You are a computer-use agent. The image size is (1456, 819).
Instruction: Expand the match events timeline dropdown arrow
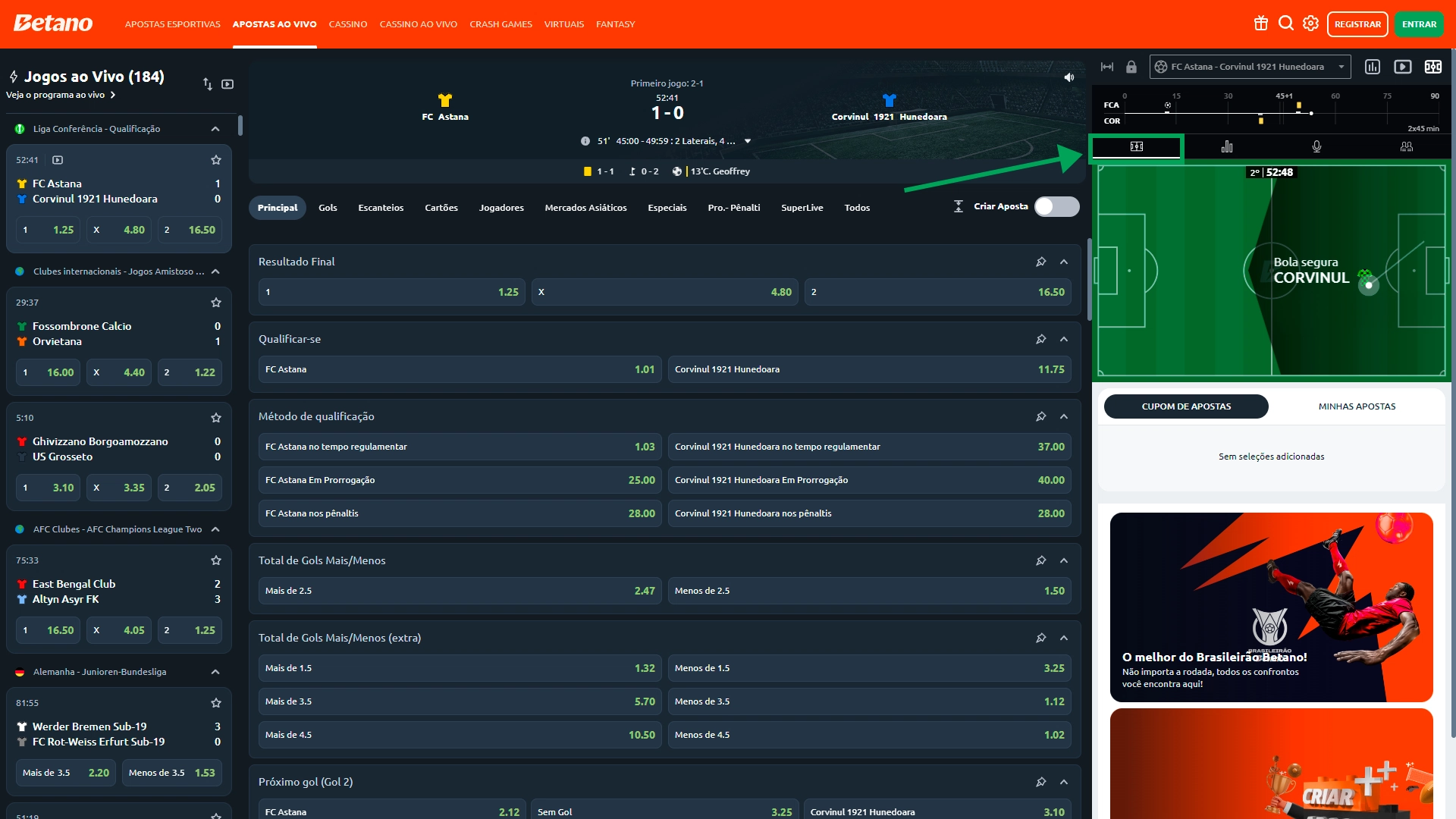748,141
